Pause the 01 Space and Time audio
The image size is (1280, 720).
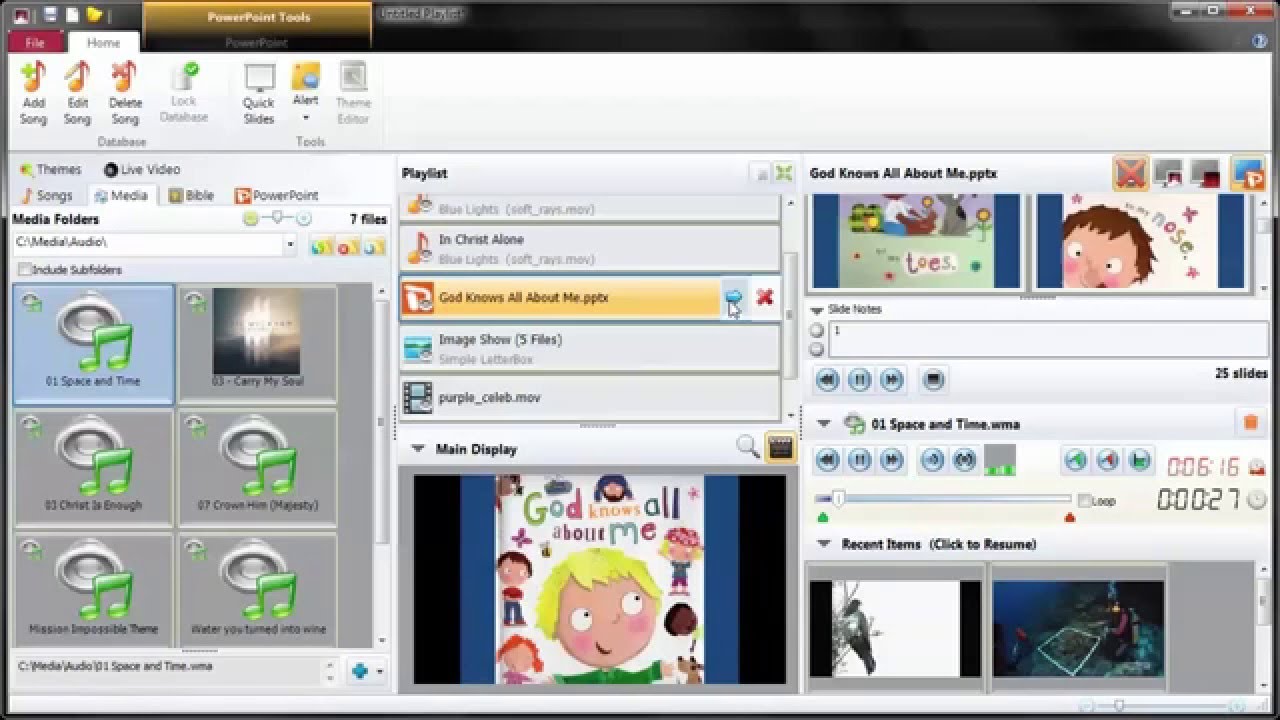point(859,460)
